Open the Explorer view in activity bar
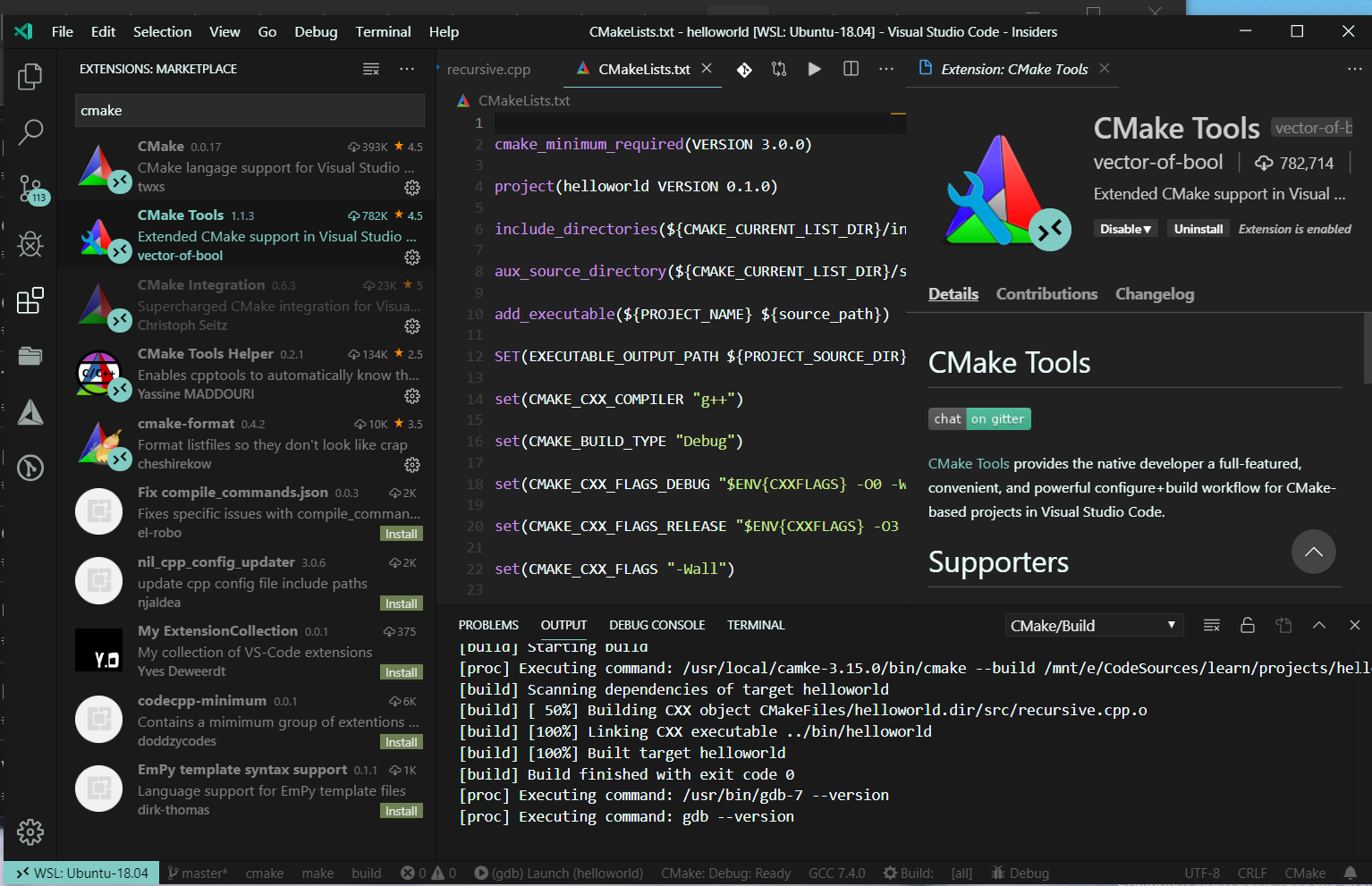Viewport: 1372px width, 886px height. (30, 77)
